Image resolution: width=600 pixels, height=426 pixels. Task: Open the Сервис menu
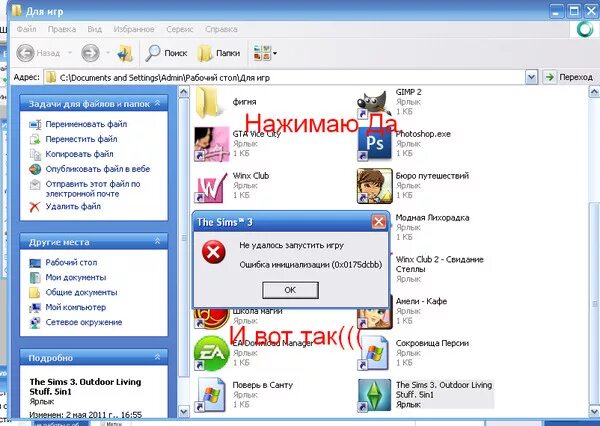coord(180,29)
